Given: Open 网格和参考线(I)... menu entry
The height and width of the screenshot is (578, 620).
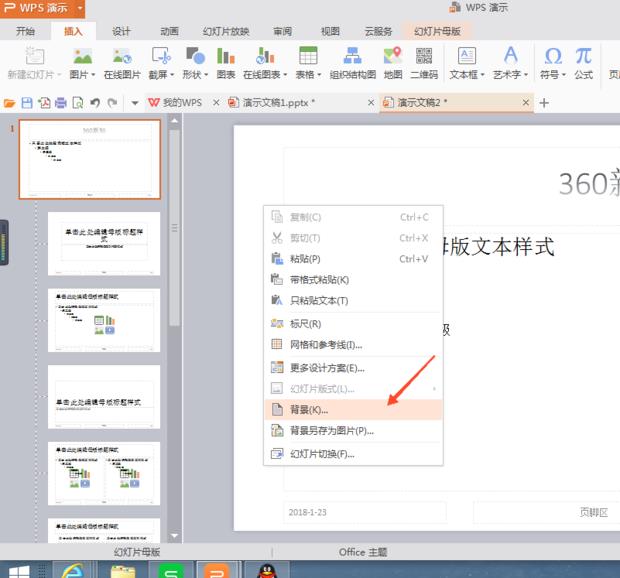Looking at the screenshot, I should pyautogui.click(x=353, y=345).
